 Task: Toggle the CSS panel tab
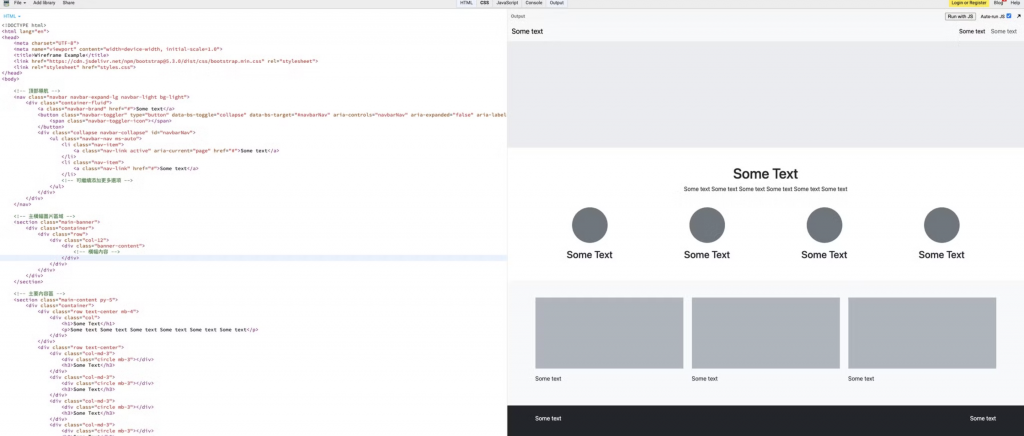coord(485,3)
